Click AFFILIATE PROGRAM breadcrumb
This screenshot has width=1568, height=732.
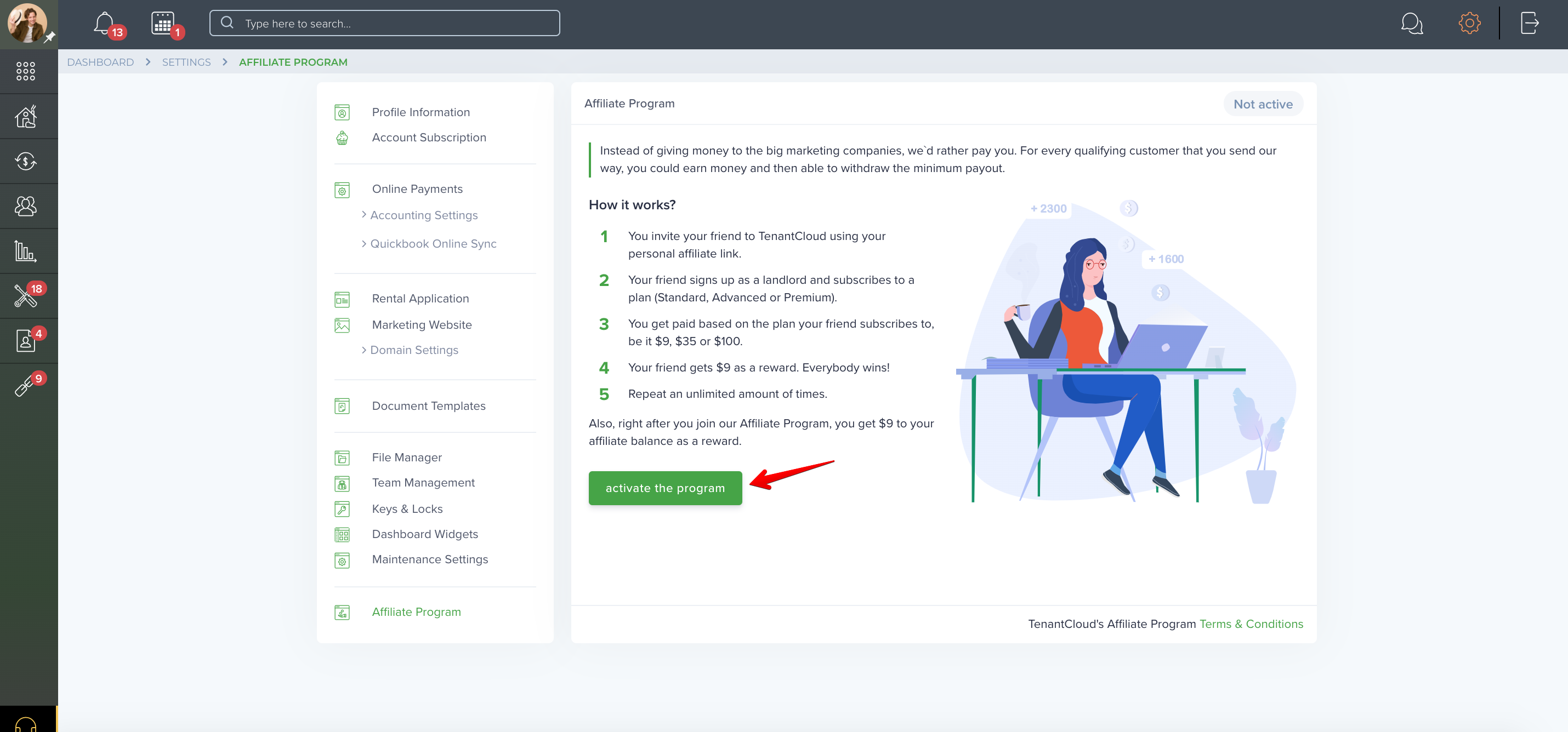(x=293, y=62)
